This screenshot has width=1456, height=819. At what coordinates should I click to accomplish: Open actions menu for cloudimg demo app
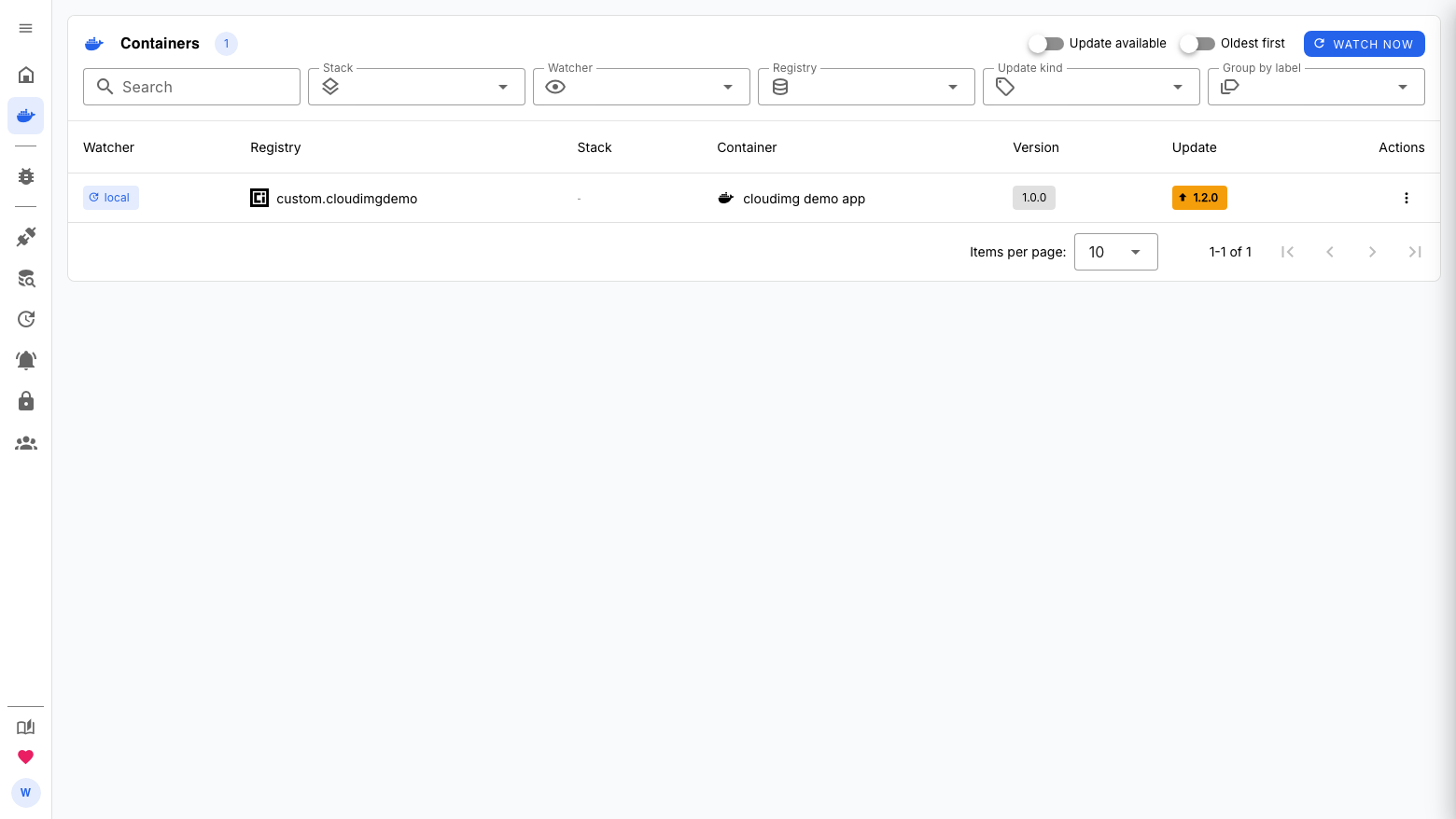point(1407,198)
